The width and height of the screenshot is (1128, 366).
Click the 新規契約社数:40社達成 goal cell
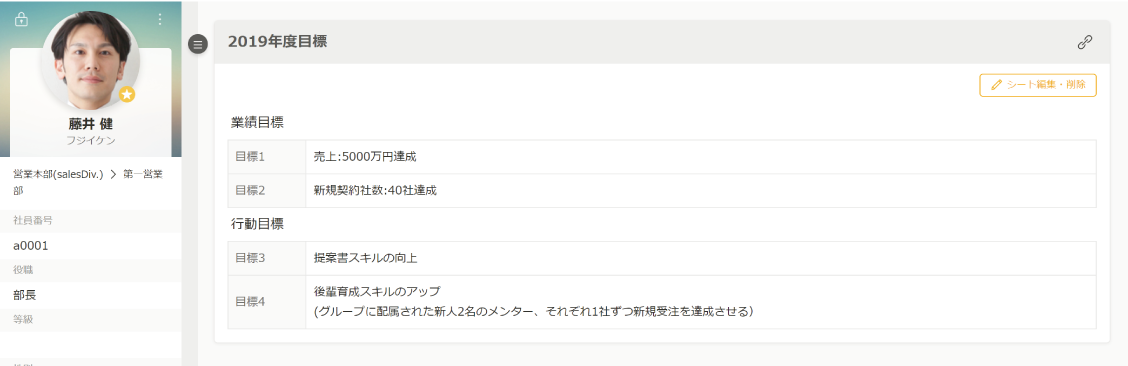701,191
